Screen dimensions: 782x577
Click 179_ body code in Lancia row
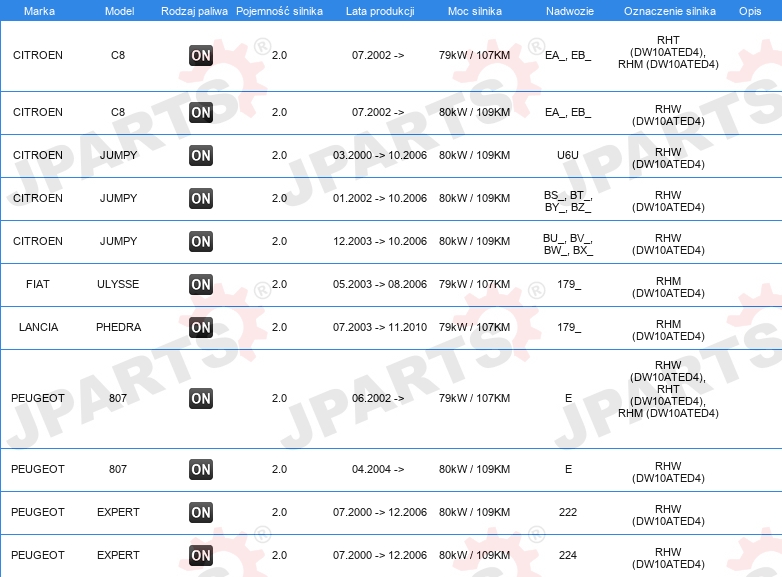tap(569, 327)
